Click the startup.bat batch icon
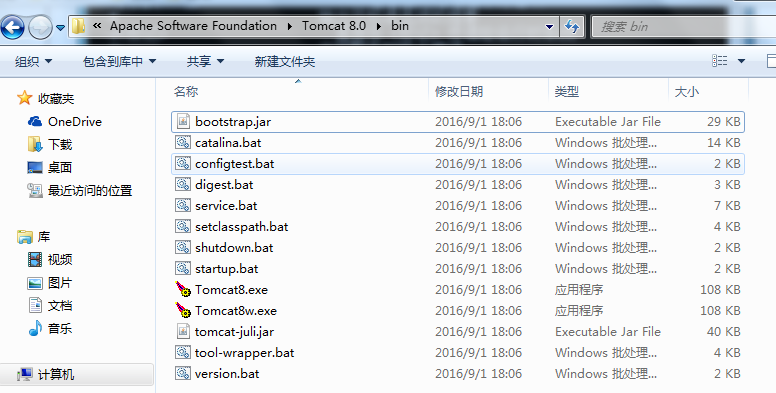776x393 pixels. (183, 268)
